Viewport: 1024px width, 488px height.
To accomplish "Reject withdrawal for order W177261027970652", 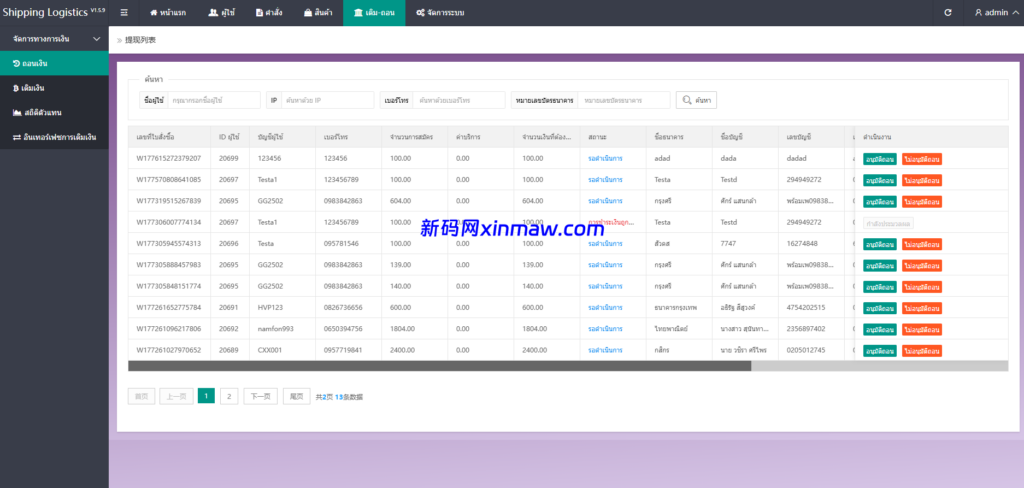I will [921, 351].
